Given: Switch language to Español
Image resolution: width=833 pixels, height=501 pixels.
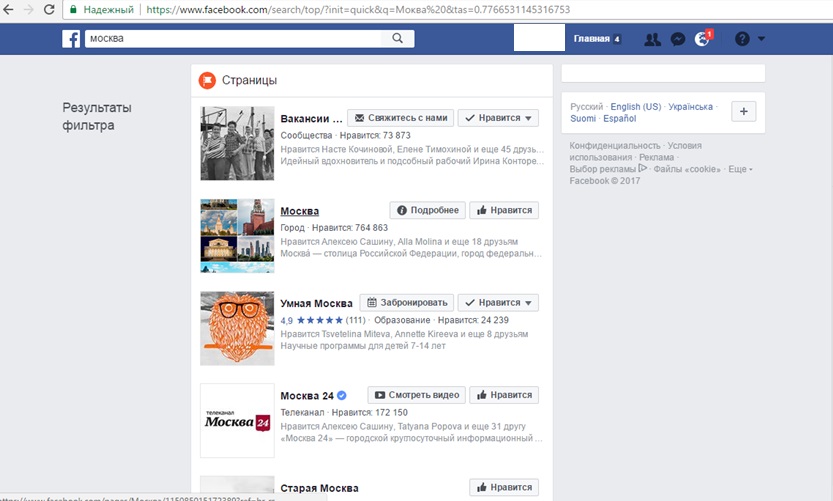Looking at the screenshot, I should coord(619,118).
